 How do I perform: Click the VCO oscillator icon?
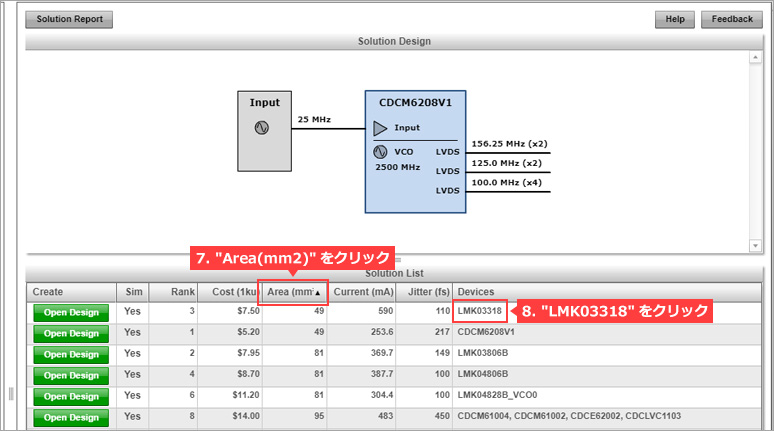point(380,152)
